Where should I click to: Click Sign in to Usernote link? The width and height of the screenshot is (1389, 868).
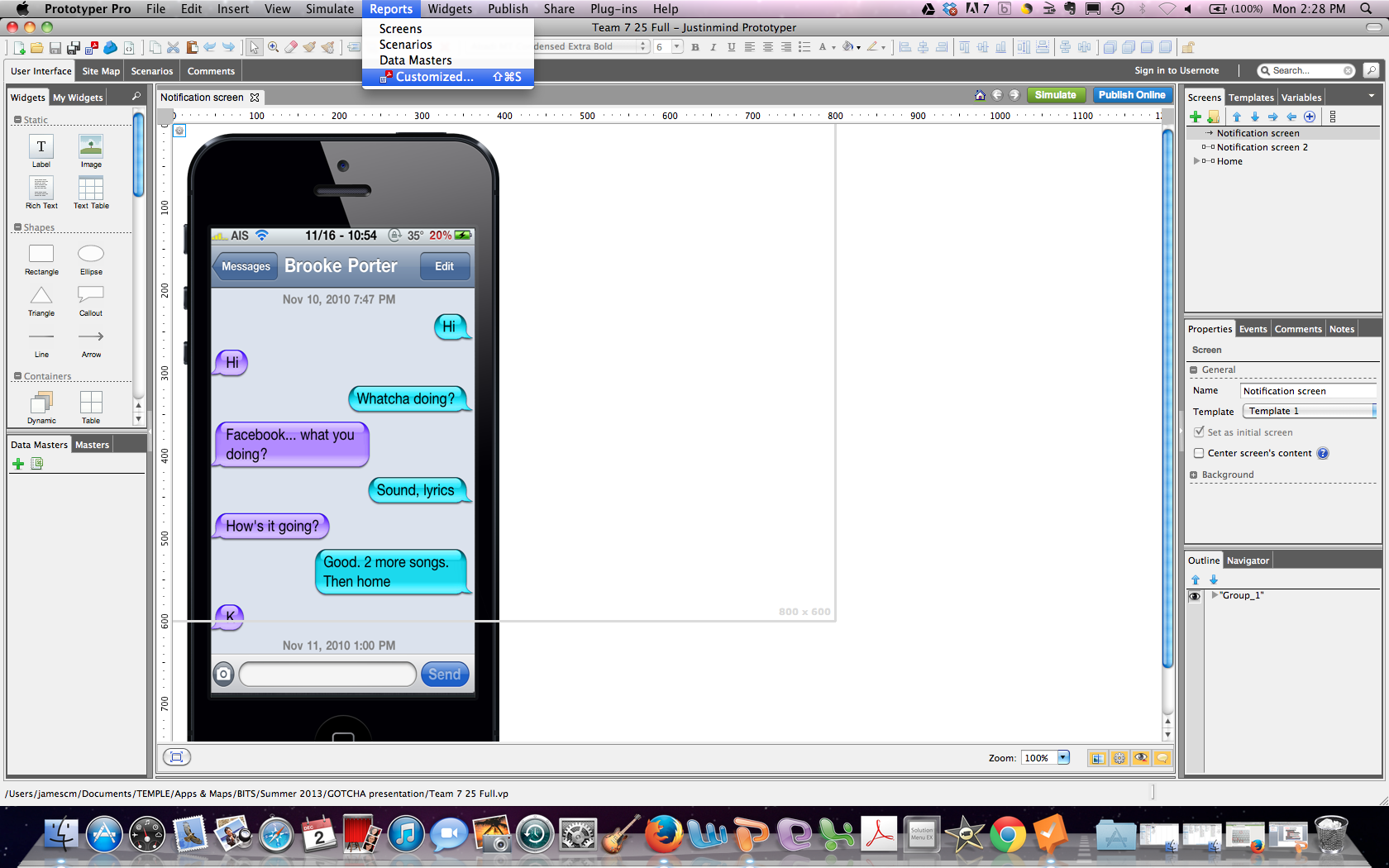coord(1177,71)
